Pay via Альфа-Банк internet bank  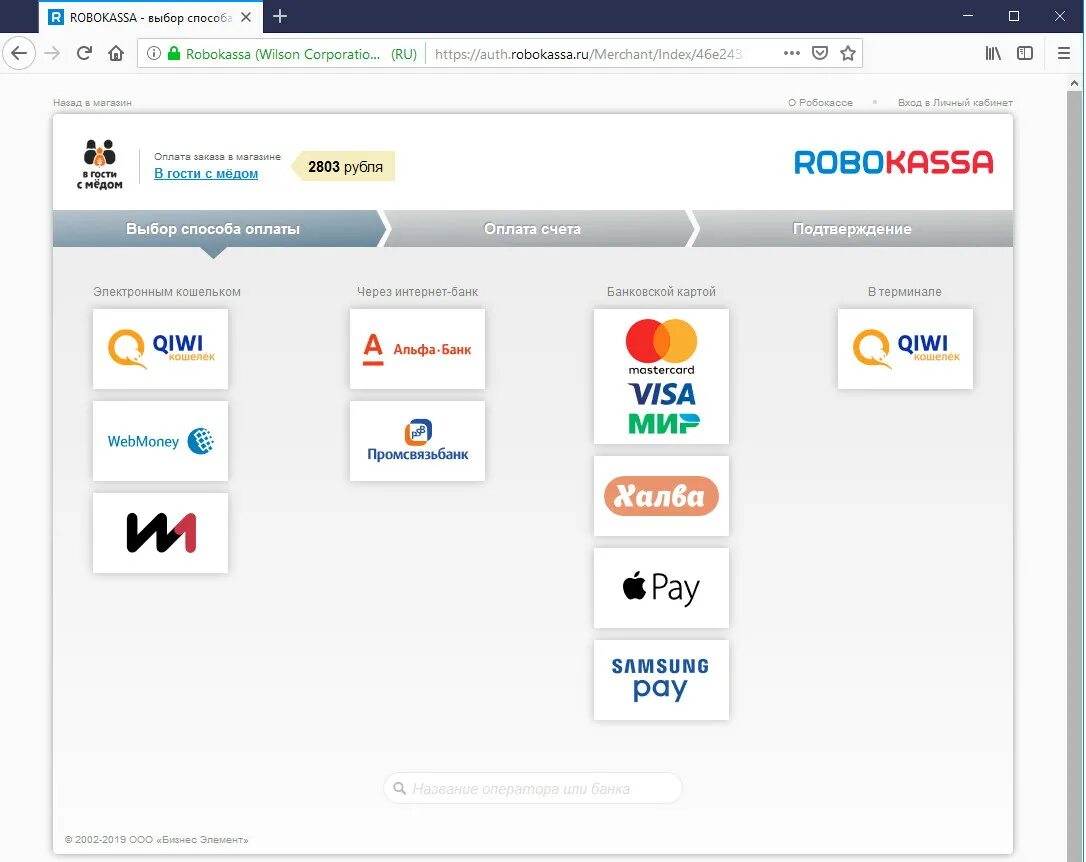[x=417, y=348]
